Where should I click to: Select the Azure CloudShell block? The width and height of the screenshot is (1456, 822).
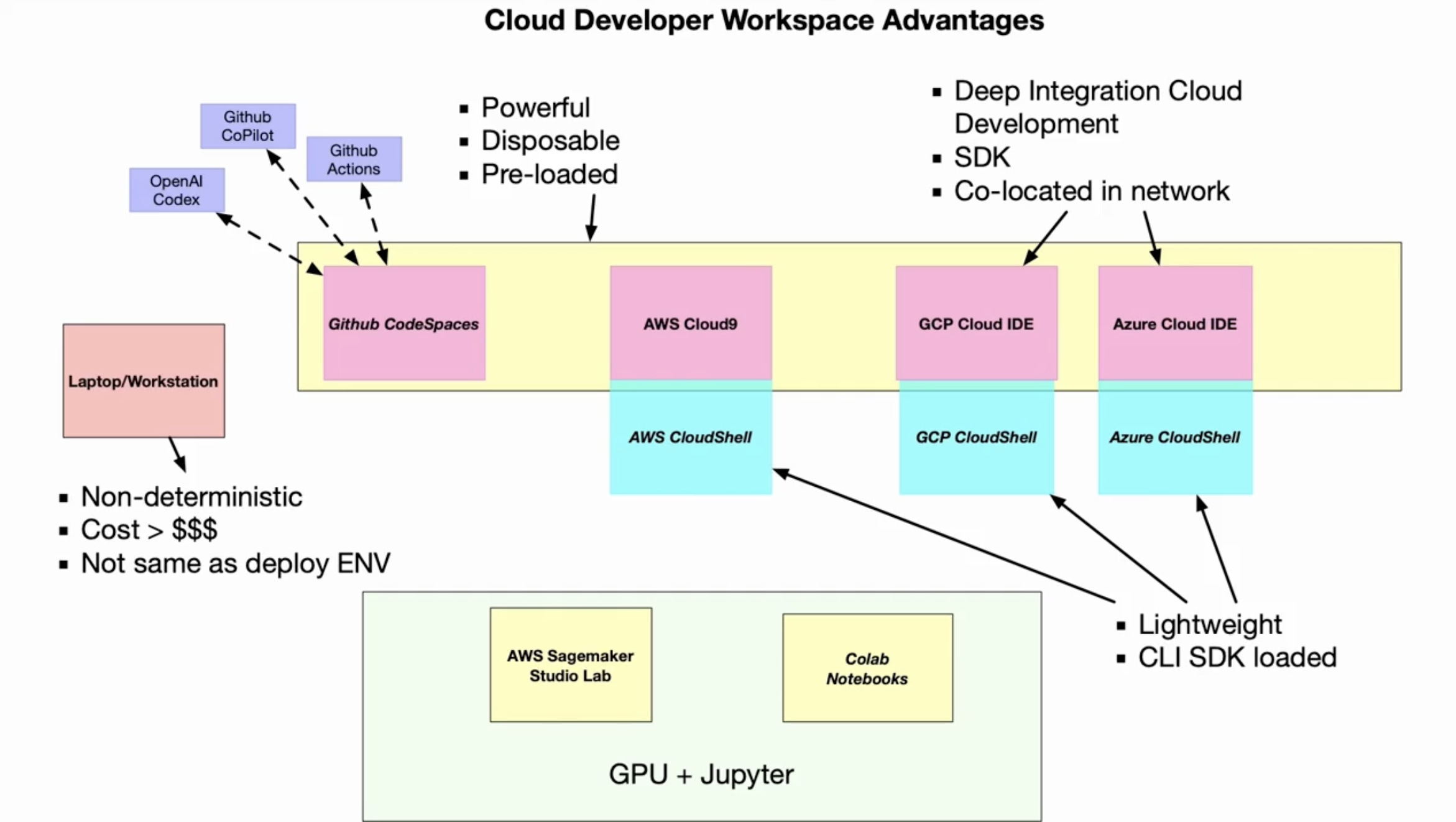pyautogui.click(x=1175, y=438)
